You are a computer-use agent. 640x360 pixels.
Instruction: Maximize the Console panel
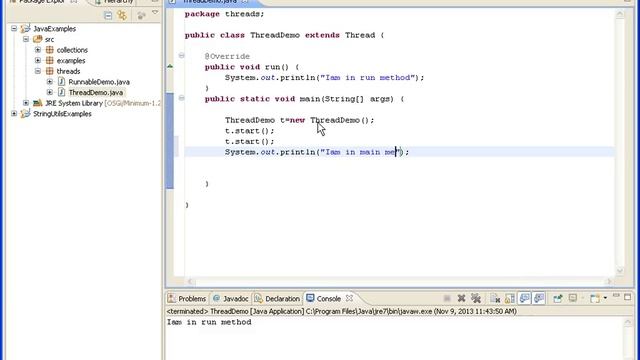click(628, 297)
